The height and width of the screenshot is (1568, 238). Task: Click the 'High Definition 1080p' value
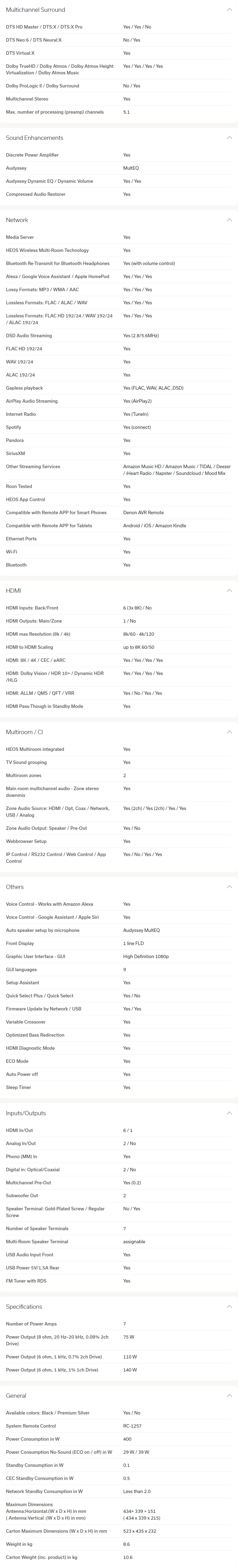click(x=146, y=956)
